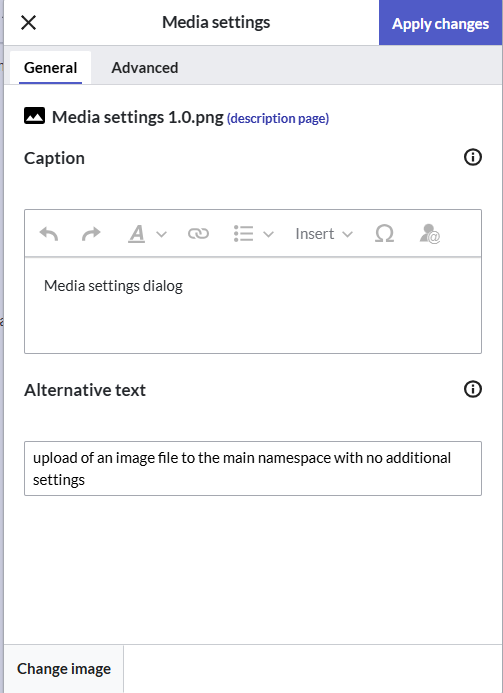Click the 'Media settings 1.0.png' filename
503x693 pixels.
[137, 117]
